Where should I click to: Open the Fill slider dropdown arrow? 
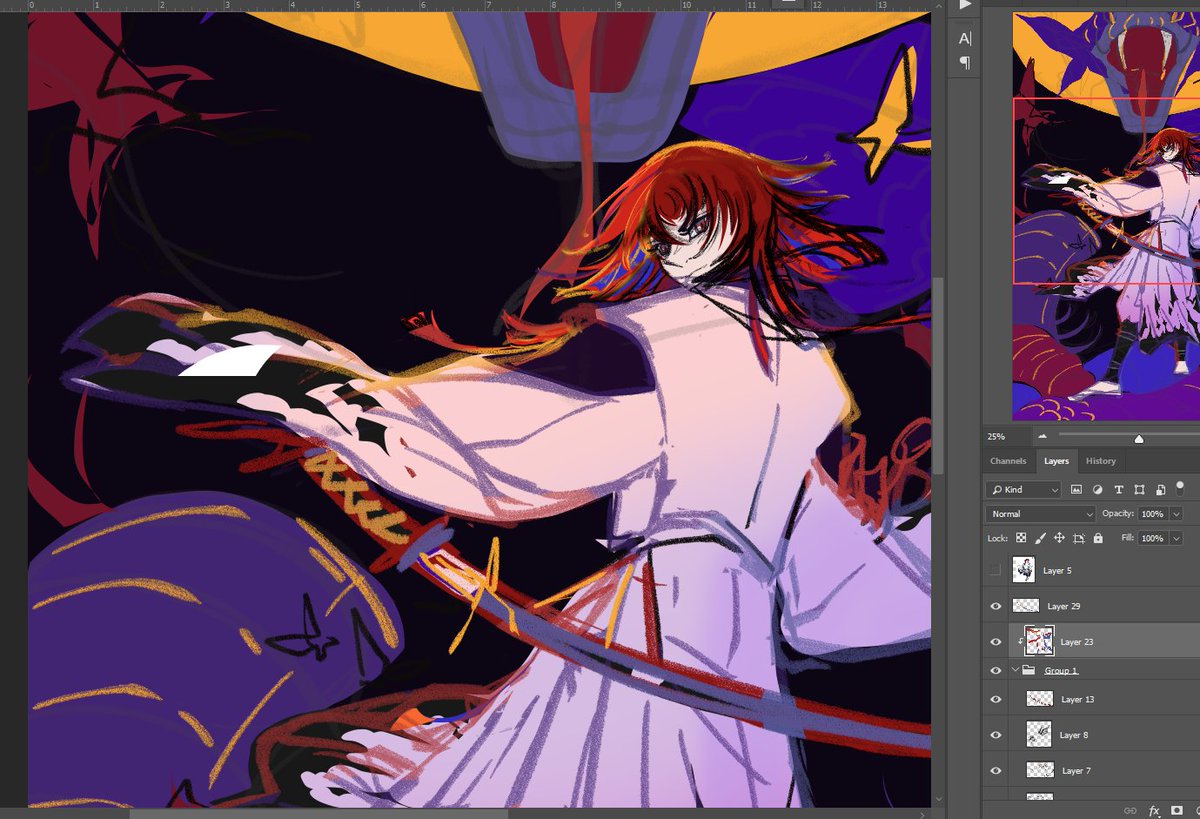[1176, 538]
